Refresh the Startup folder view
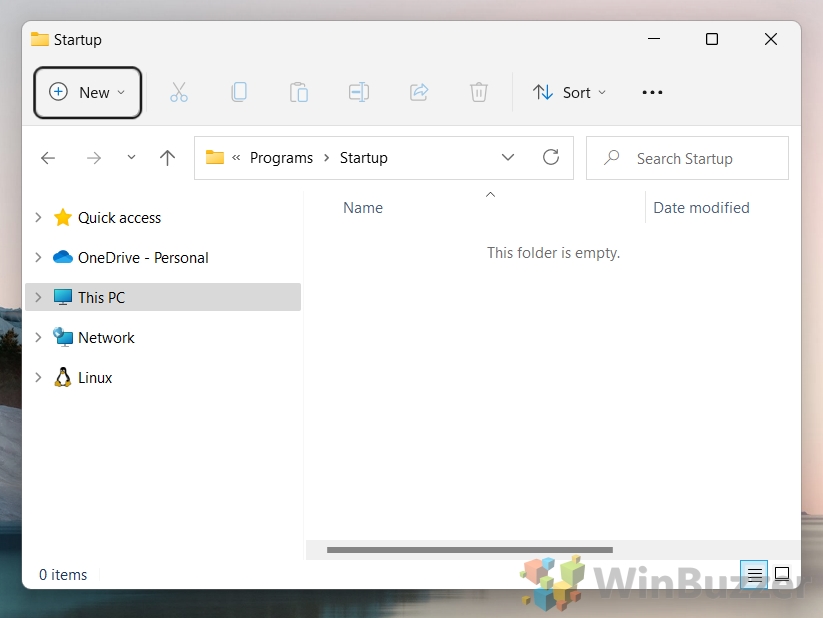Viewport: 823px width, 618px height. coord(551,158)
